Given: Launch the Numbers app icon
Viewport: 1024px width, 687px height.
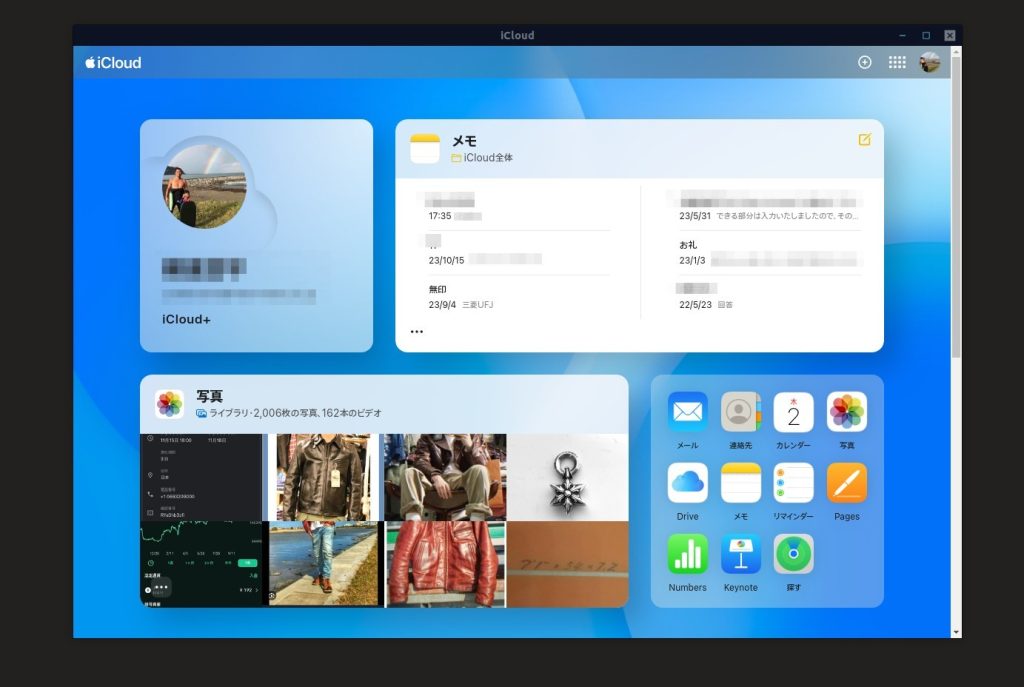Looking at the screenshot, I should [687, 554].
